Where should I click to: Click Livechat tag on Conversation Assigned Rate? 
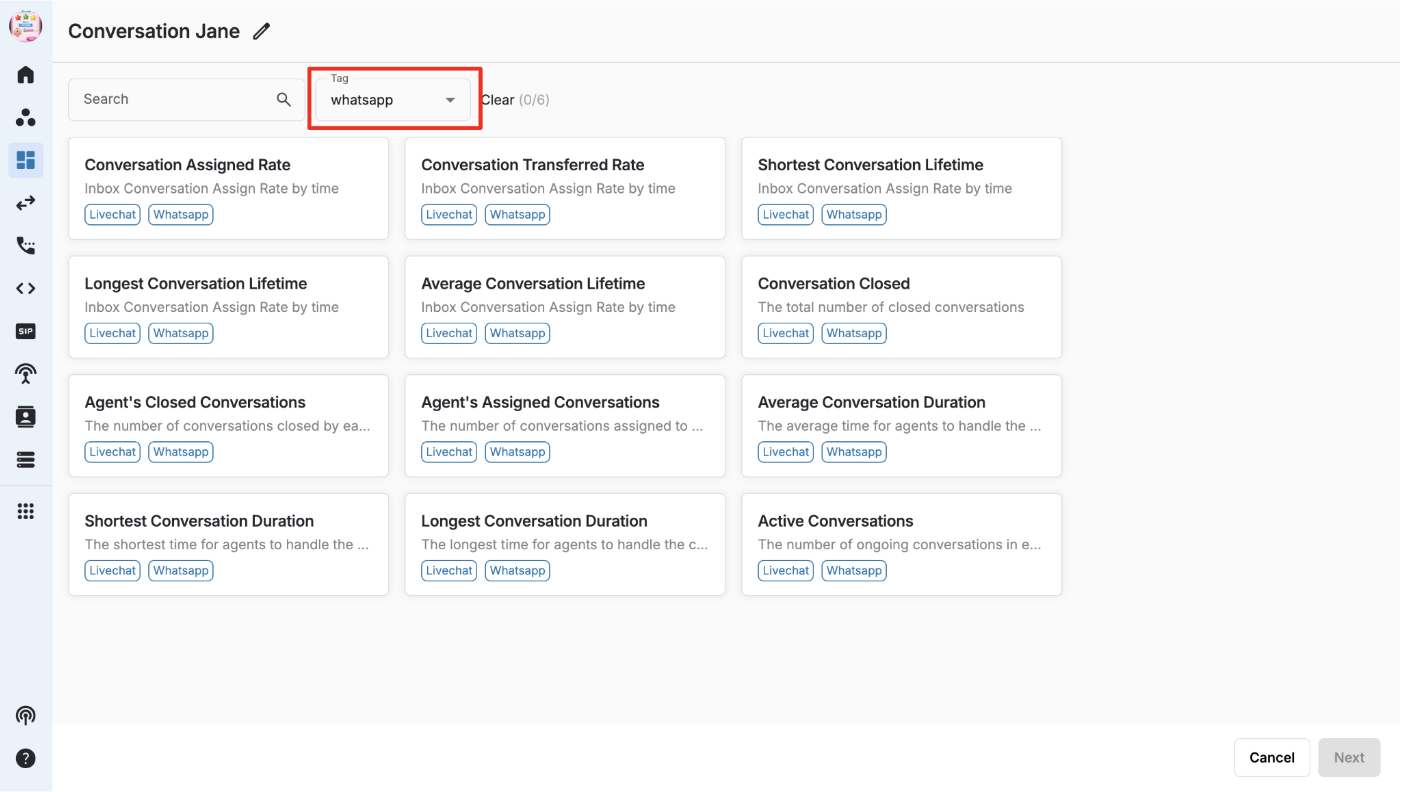pyautogui.click(x=113, y=214)
